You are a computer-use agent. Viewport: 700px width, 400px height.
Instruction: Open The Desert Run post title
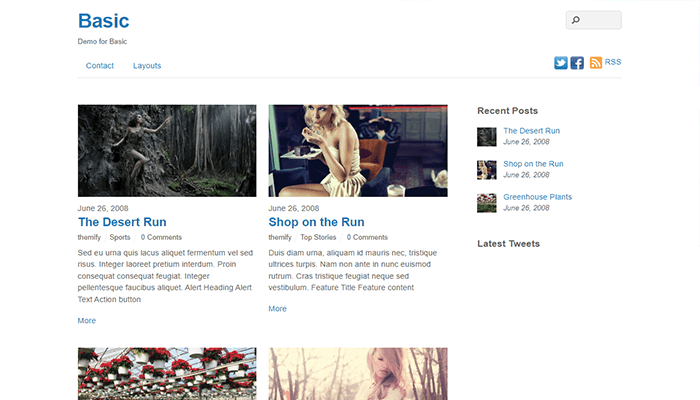tap(122, 222)
